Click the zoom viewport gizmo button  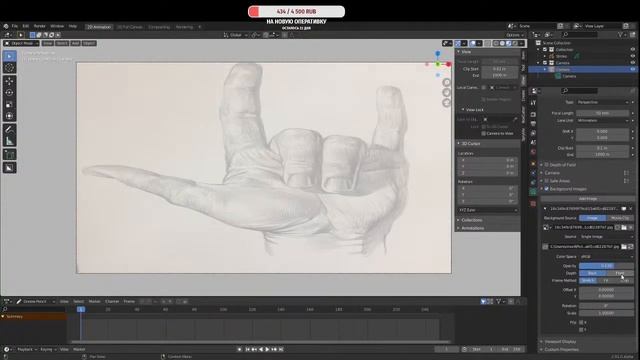(x=447, y=82)
